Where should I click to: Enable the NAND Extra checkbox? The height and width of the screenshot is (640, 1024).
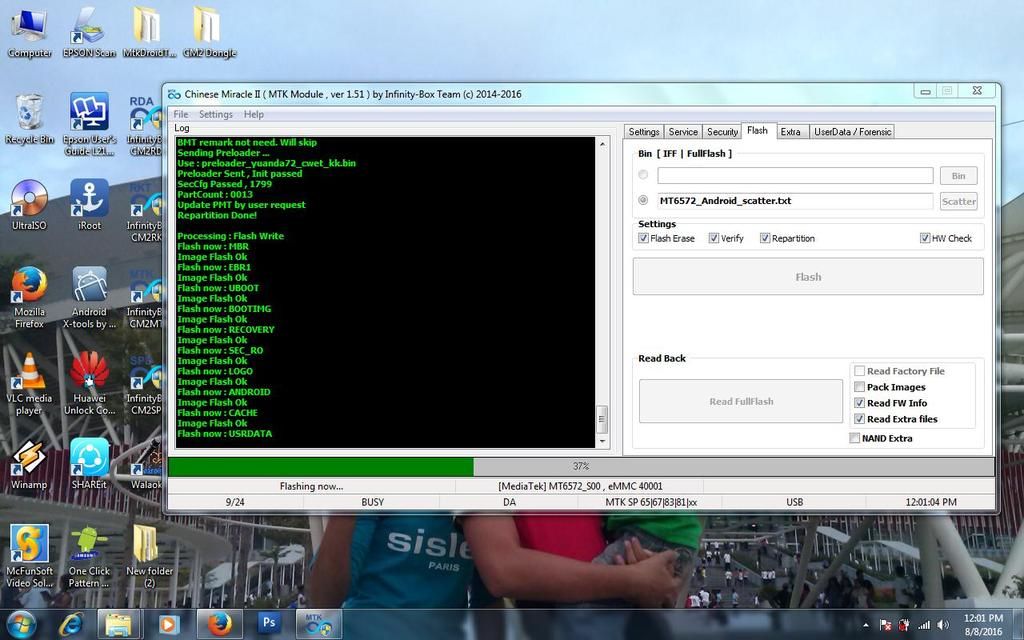pos(854,438)
